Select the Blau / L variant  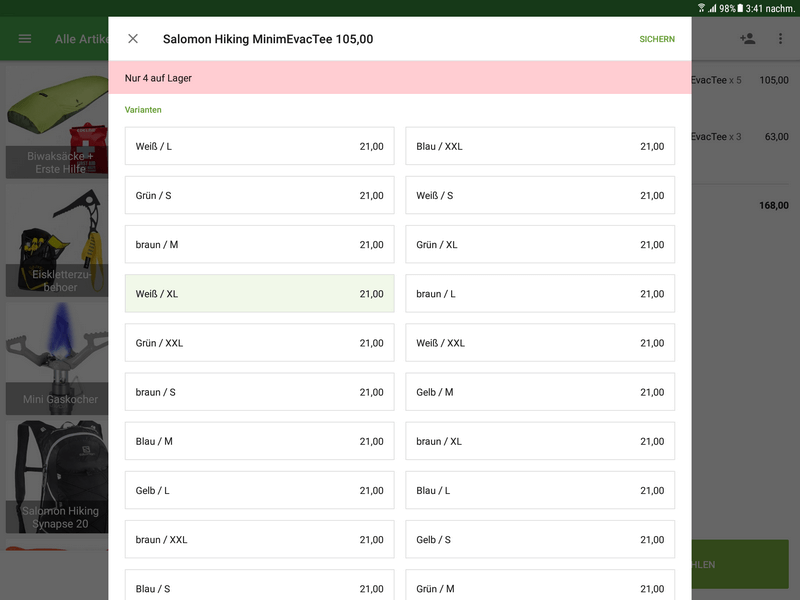(540, 490)
